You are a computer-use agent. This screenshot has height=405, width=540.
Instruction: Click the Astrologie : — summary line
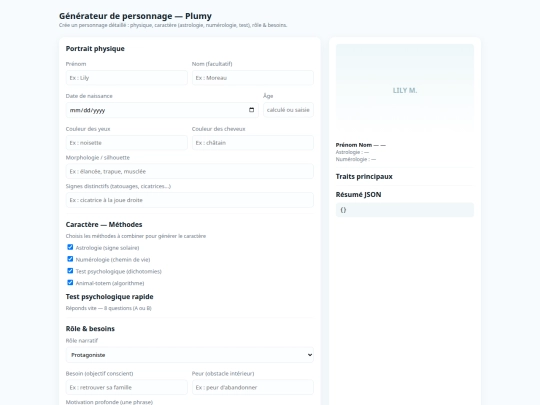[352, 152]
